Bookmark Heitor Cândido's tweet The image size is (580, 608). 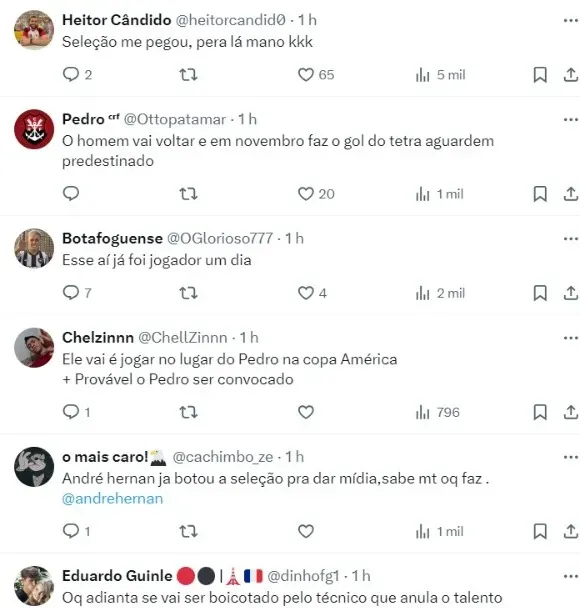click(540, 75)
